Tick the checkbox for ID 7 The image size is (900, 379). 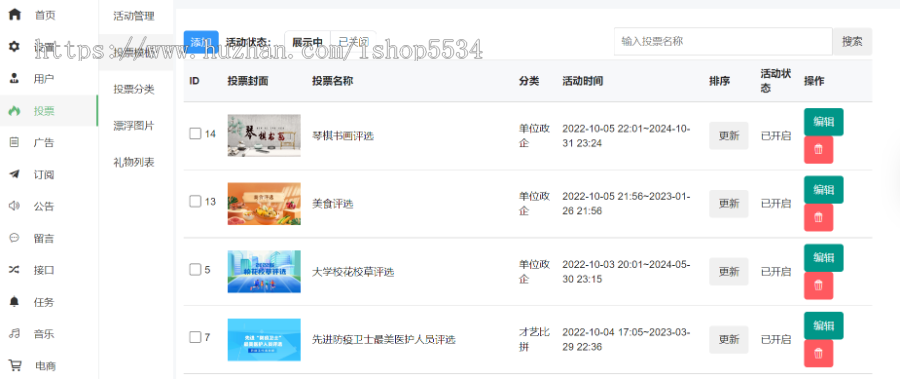195,337
